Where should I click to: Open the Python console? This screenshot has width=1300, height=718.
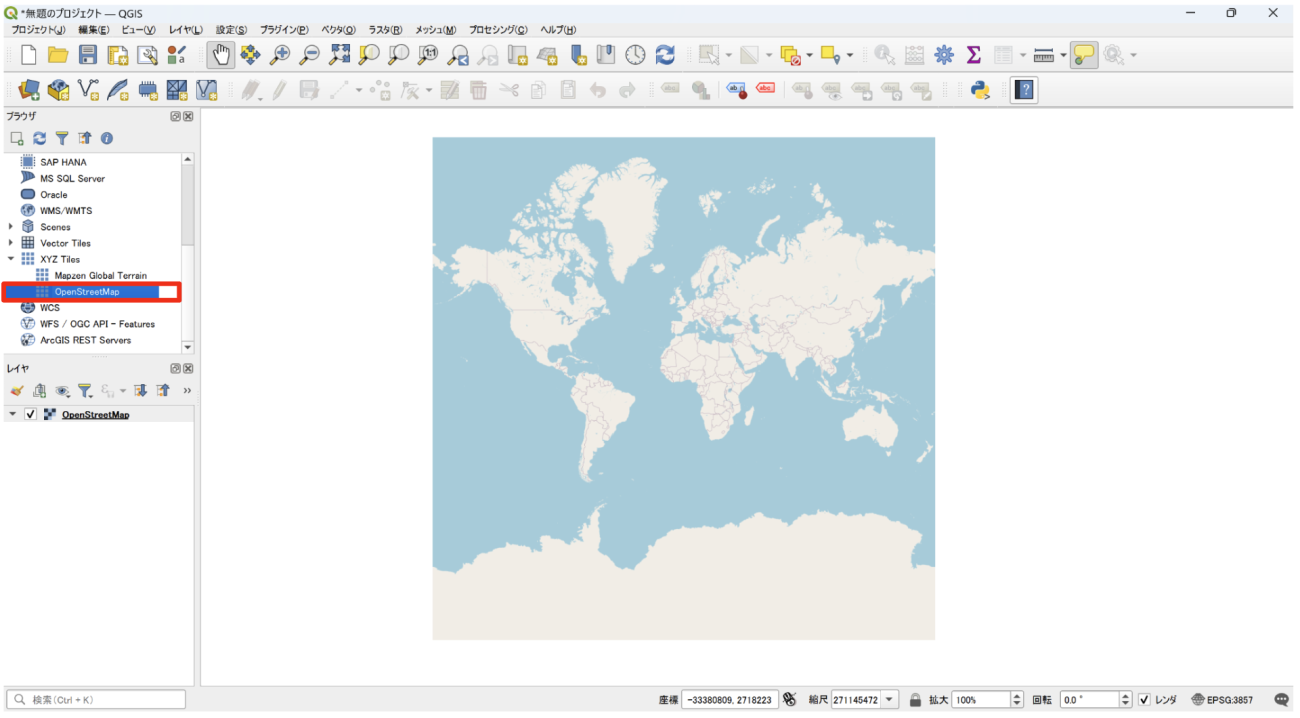(980, 91)
